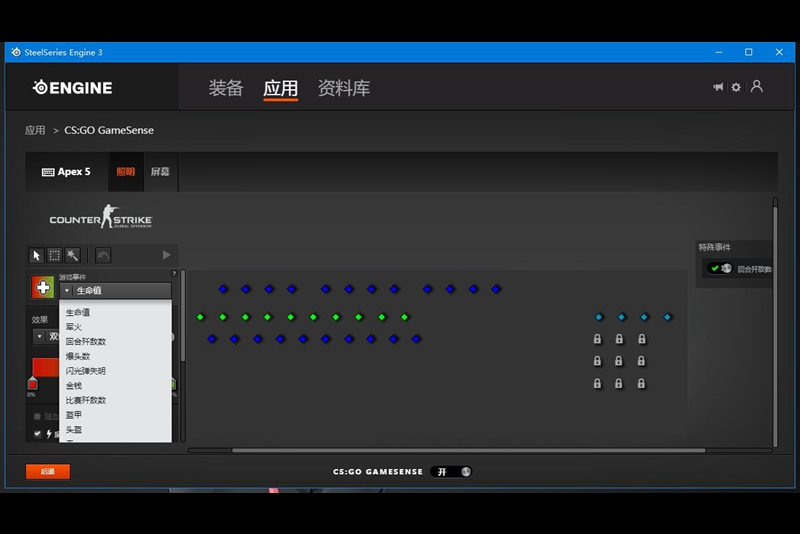The image size is (800, 534).
Task: Click the leftmost blue key in third row
Action: point(212,339)
